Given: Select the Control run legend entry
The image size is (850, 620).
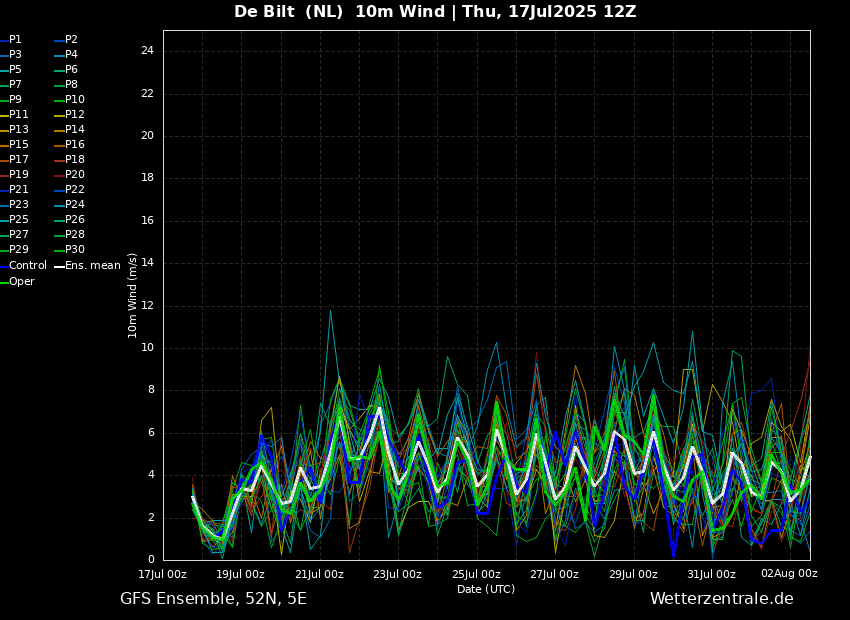Looking at the screenshot, I should [28, 266].
